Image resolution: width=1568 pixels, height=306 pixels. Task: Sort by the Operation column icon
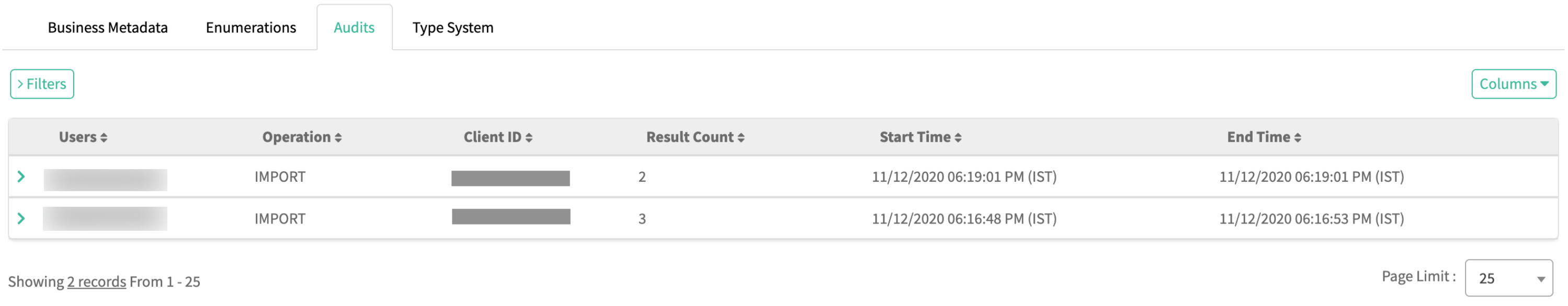tap(338, 138)
